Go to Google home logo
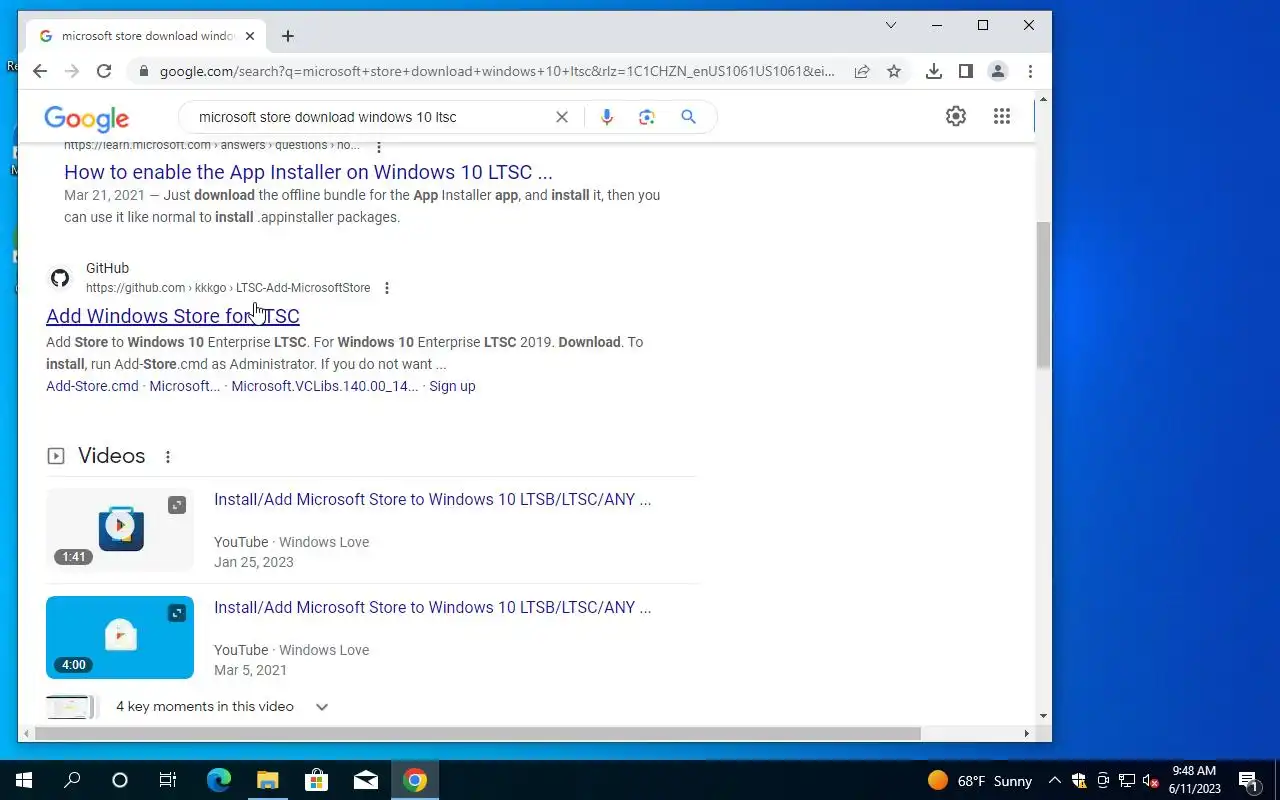1280x800 pixels. tap(87, 118)
